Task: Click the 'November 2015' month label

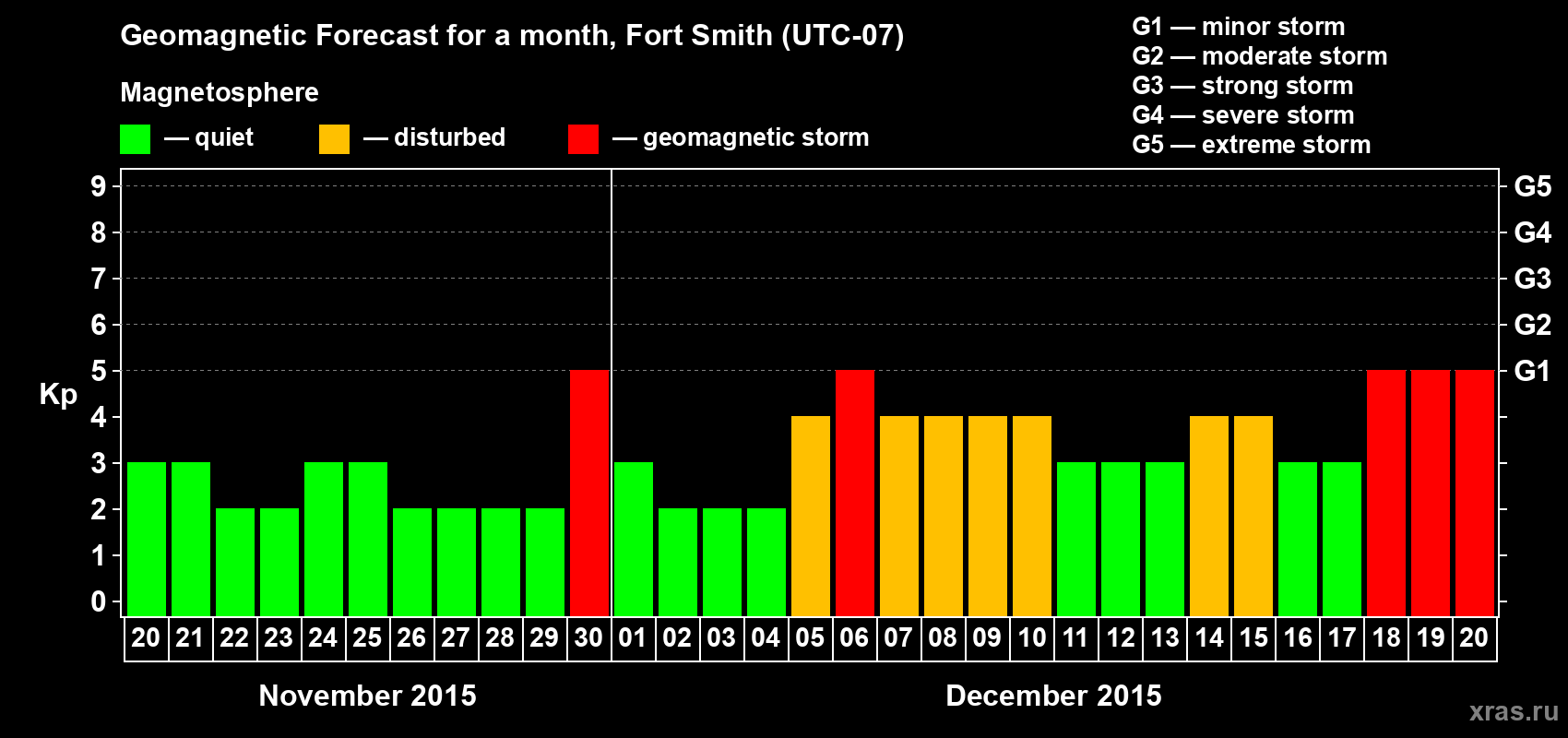Action: point(368,696)
